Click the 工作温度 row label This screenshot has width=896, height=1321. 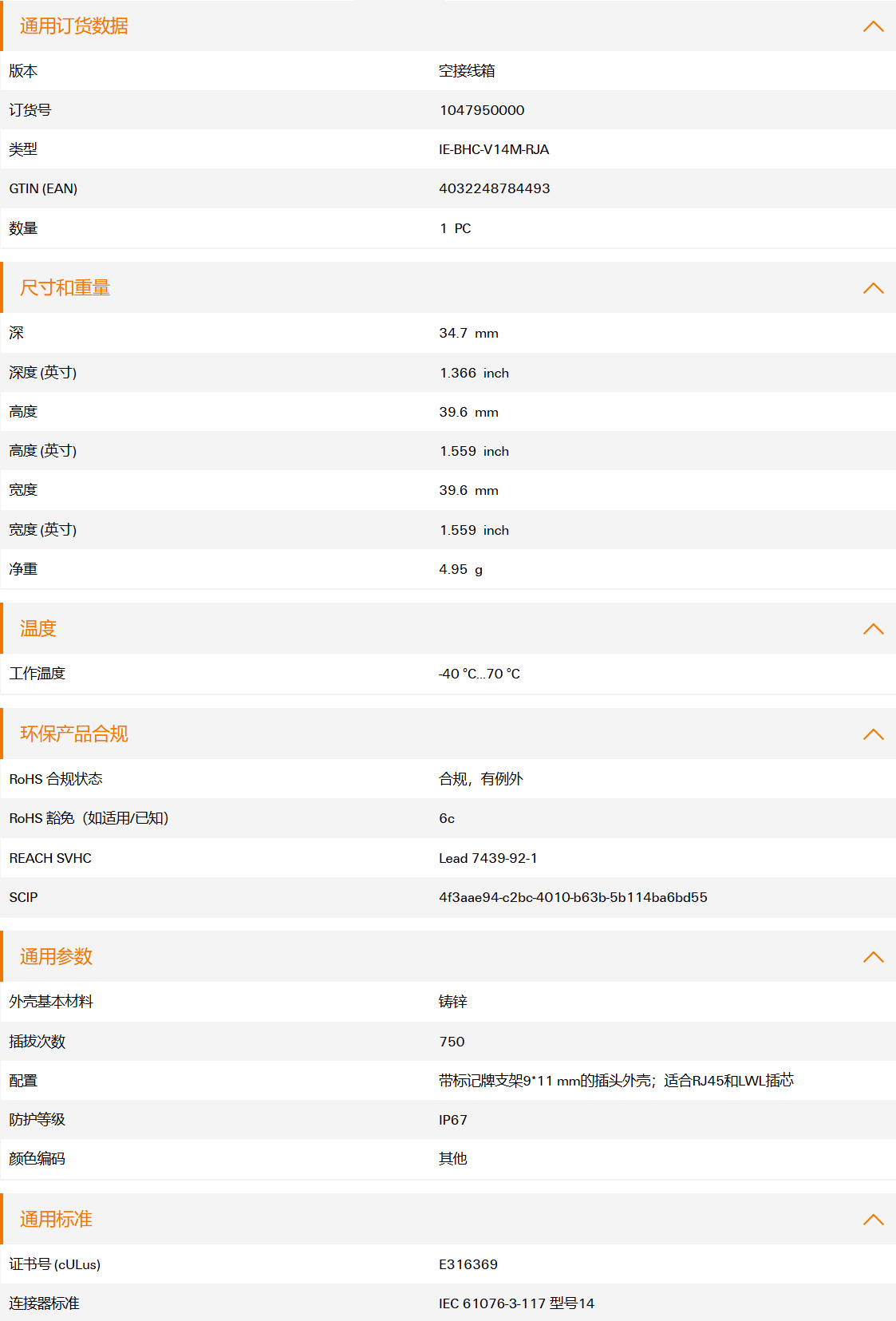pos(37,674)
